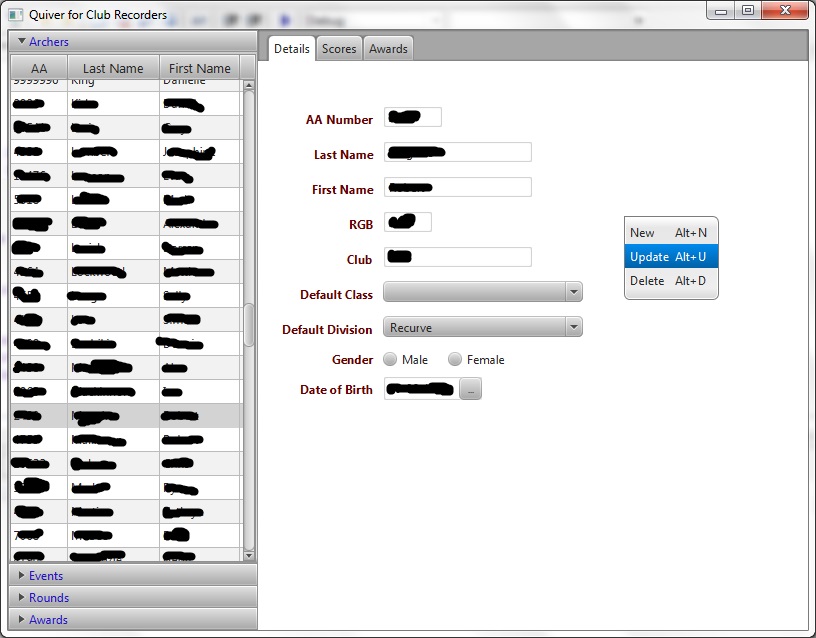
Task: Collapse the Archers panel
Action: click(133, 42)
